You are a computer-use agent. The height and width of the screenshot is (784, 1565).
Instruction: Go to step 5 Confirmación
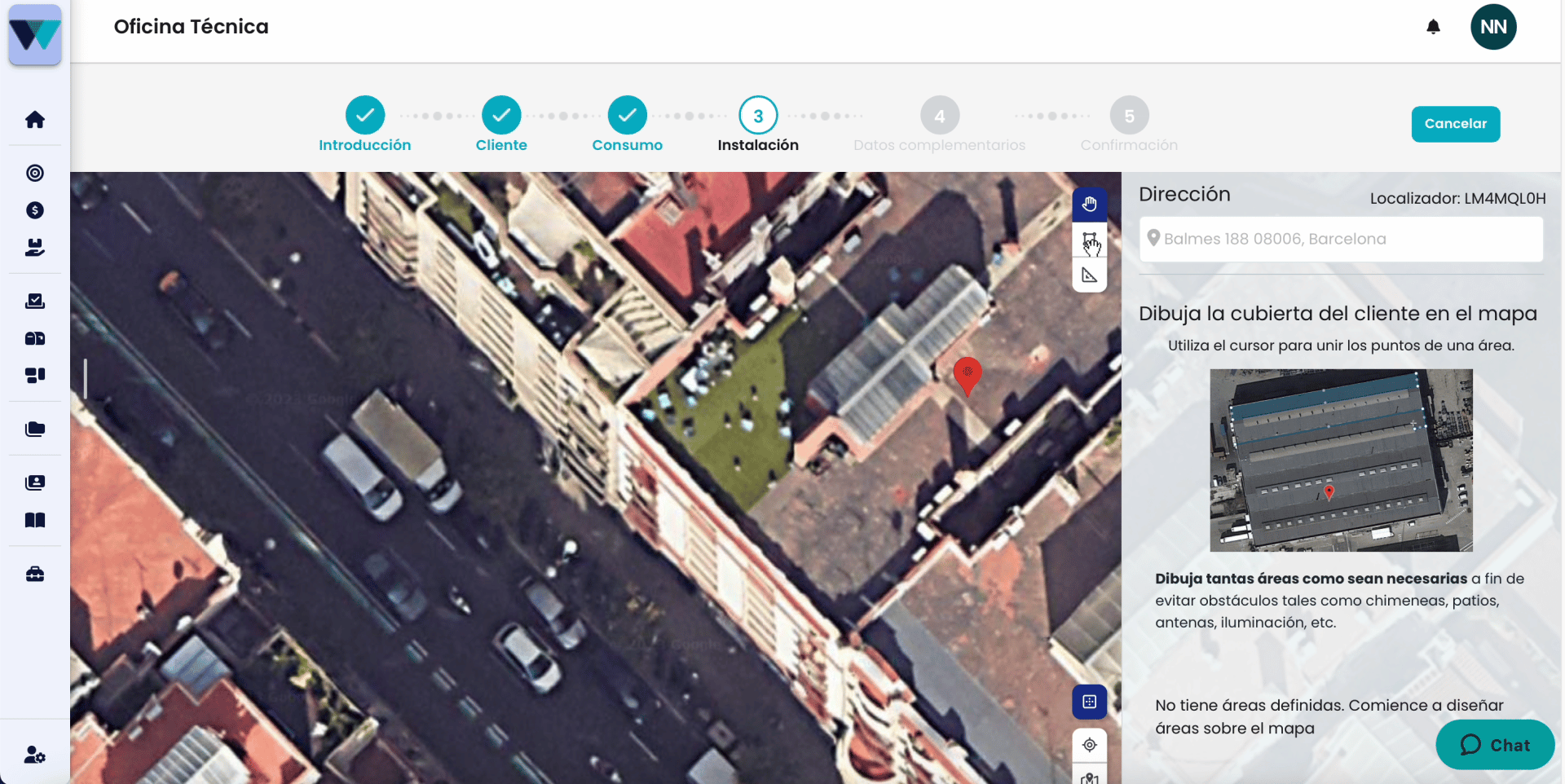[1129, 124]
